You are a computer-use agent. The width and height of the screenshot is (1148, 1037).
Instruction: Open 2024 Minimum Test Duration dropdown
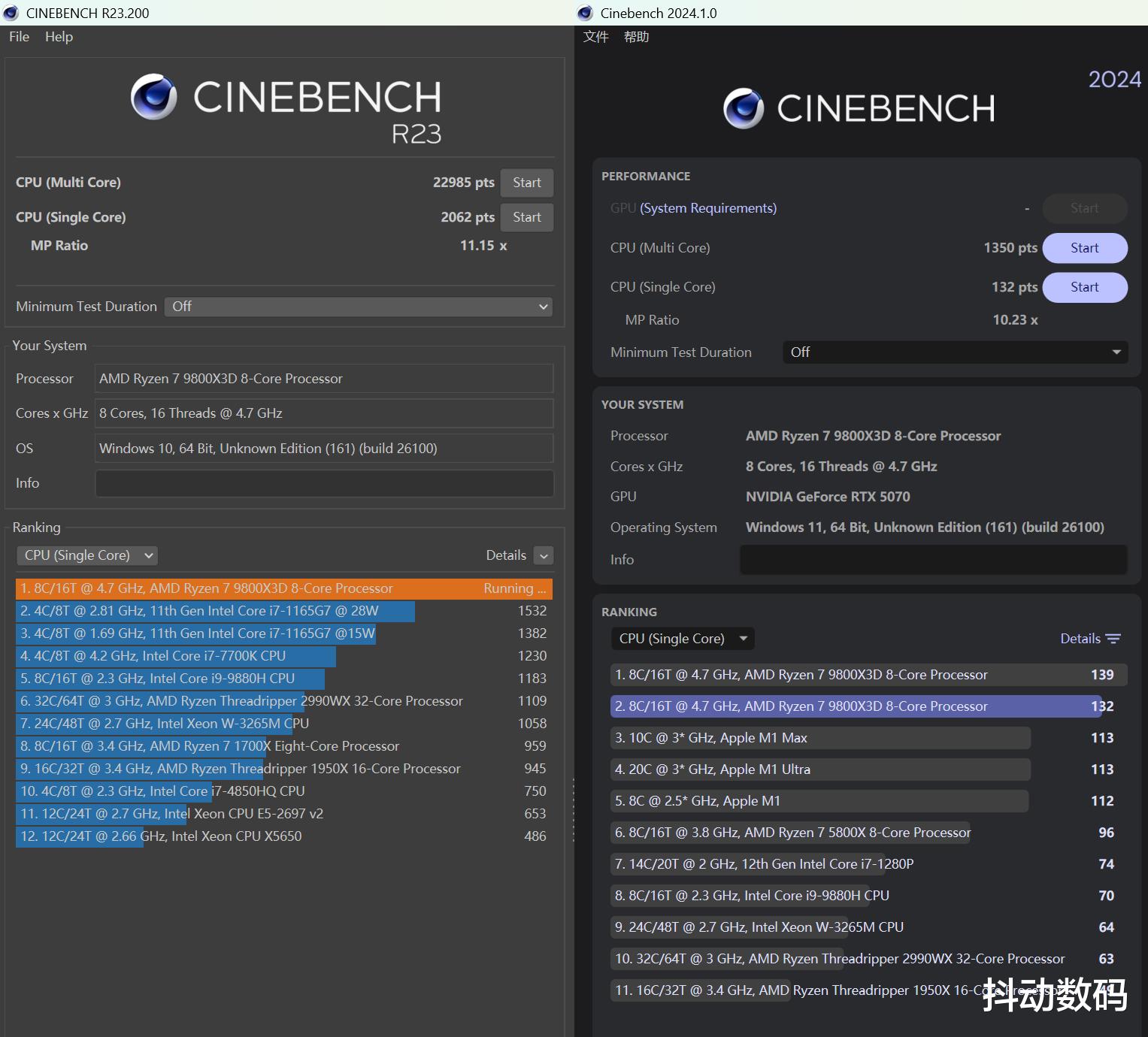pyautogui.click(x=956, y=352)
